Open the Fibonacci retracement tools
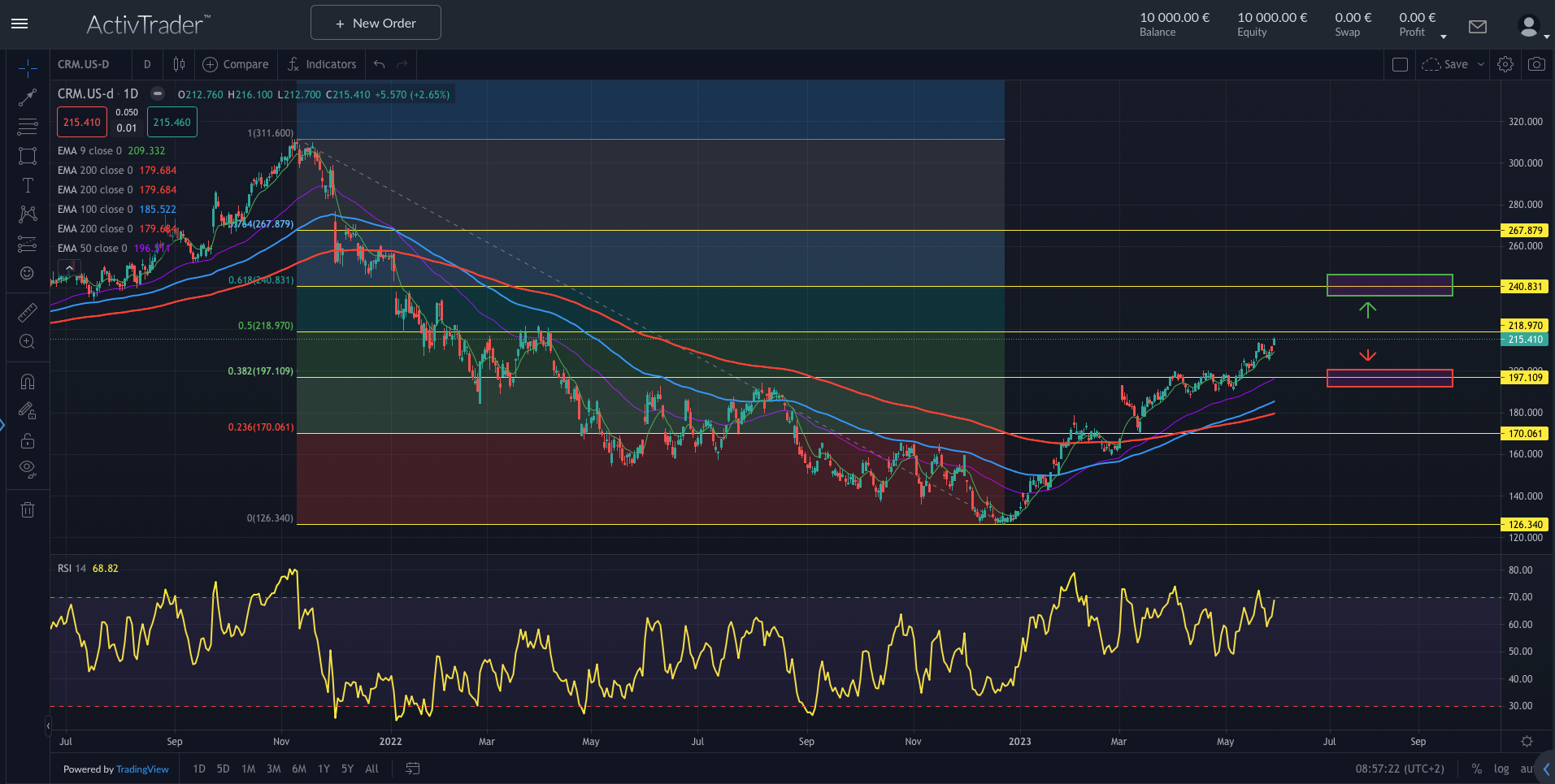This screenshot has height=784, width=1555. click(28, 127)
